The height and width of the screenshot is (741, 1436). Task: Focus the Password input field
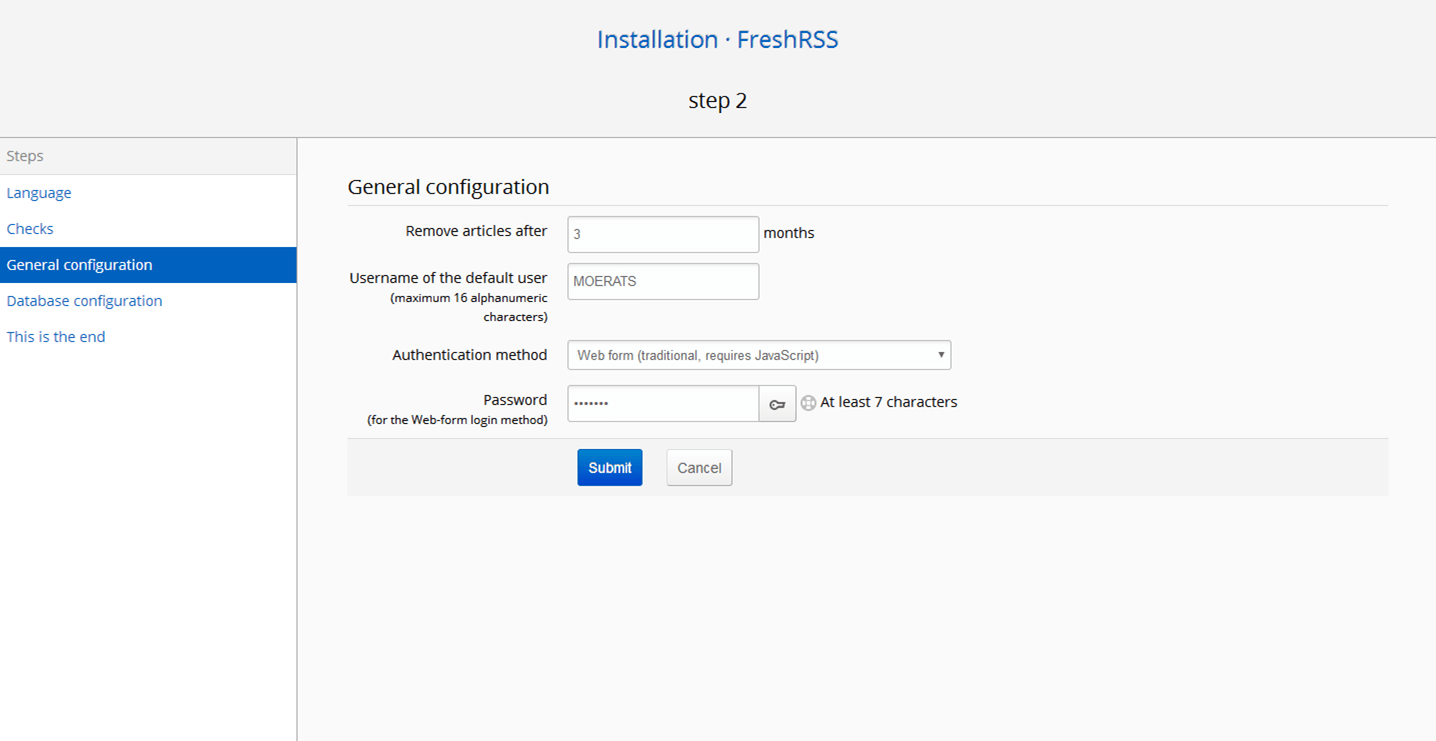click(x=663, y=403)
